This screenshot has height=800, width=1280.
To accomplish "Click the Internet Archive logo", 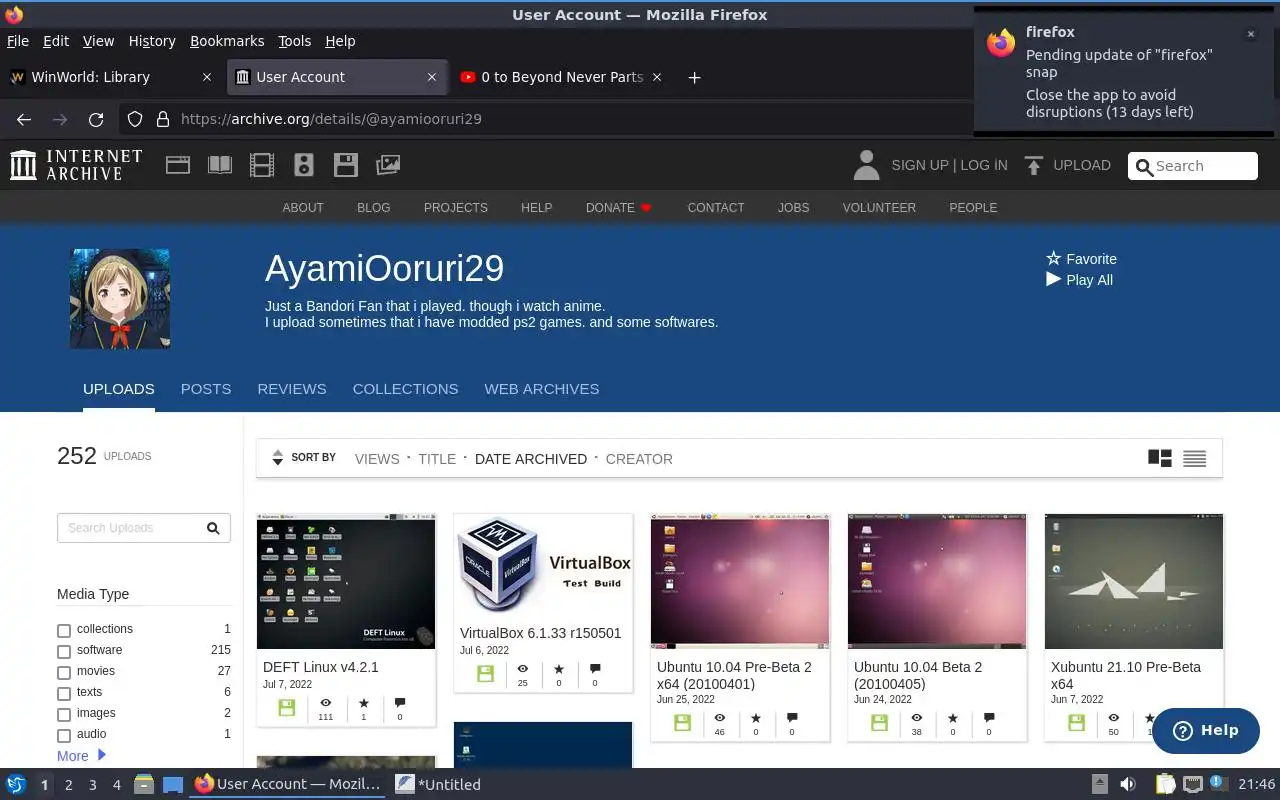I will [76, 165].
